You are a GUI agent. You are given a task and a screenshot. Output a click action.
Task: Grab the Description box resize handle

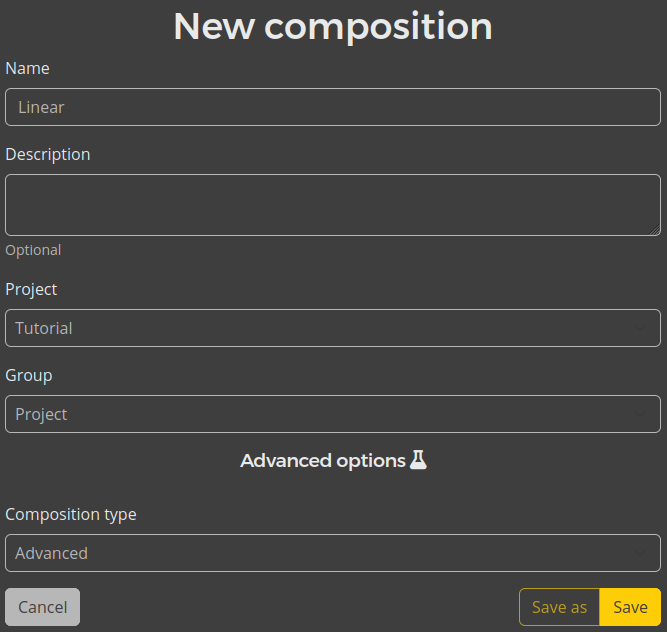[655, 230]
